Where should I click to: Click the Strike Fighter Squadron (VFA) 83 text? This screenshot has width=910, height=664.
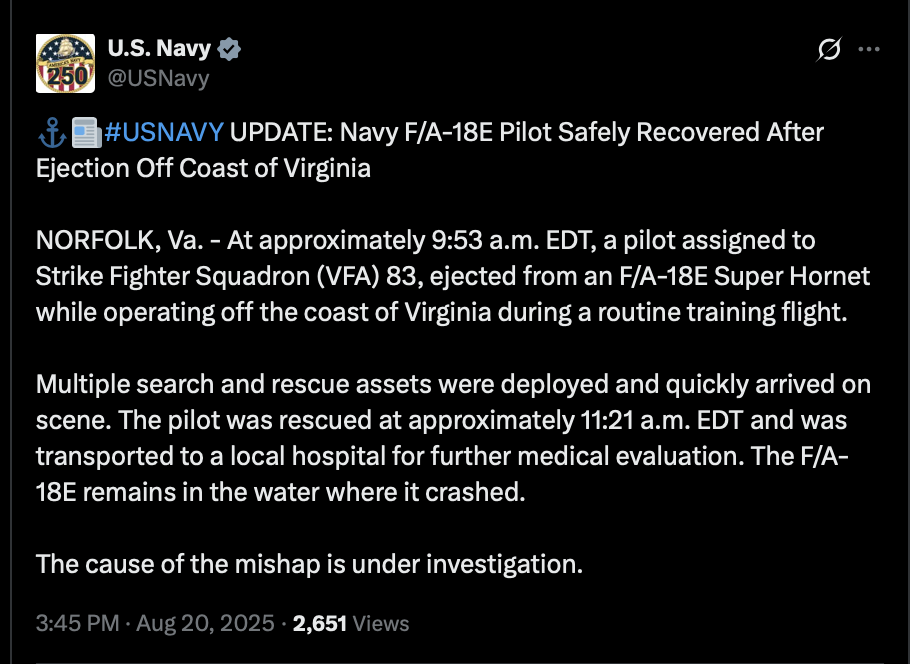point(226,276)
